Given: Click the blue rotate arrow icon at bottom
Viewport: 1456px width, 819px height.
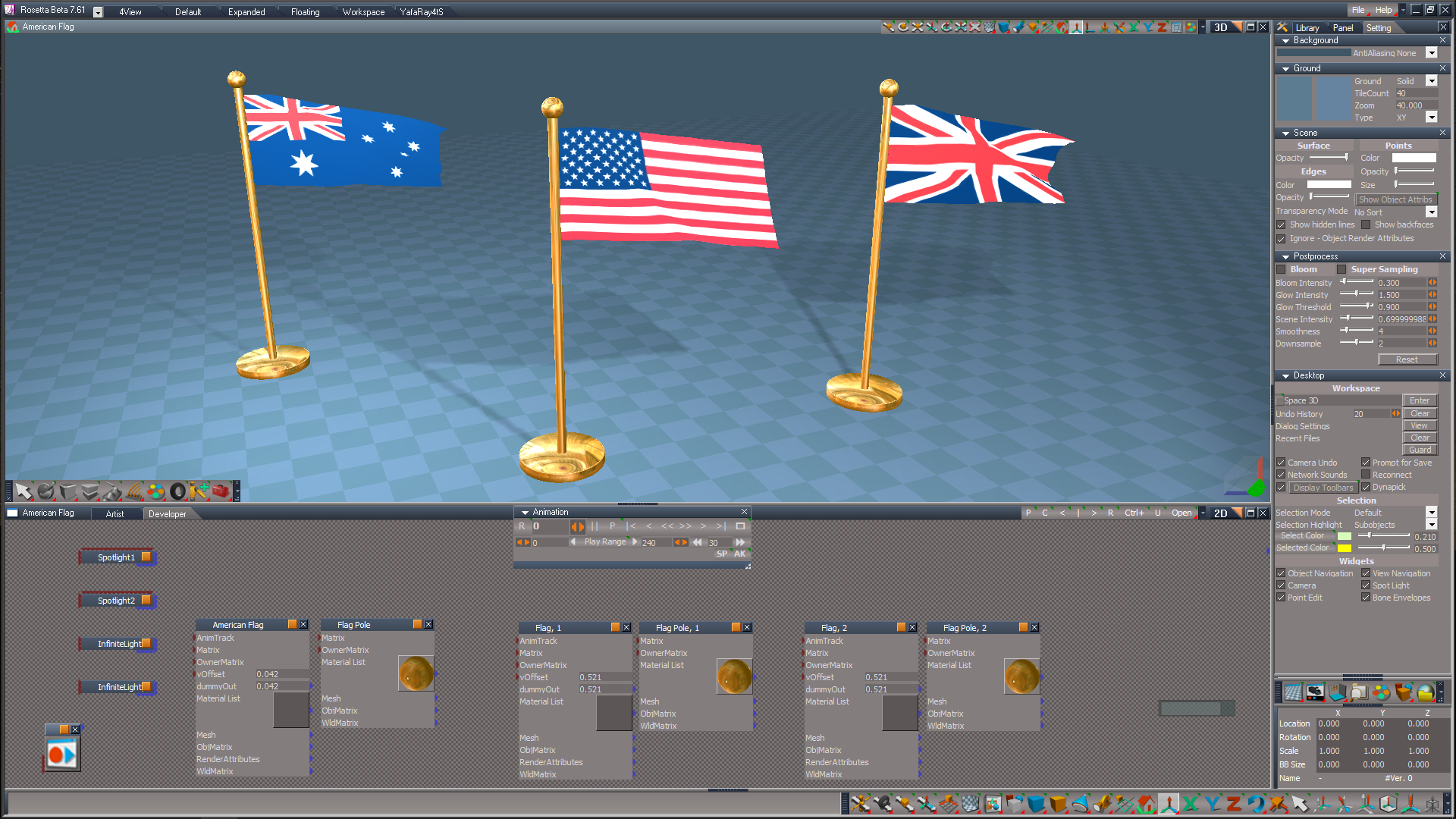Looking at the screenshot, I should coord(1256,803).
